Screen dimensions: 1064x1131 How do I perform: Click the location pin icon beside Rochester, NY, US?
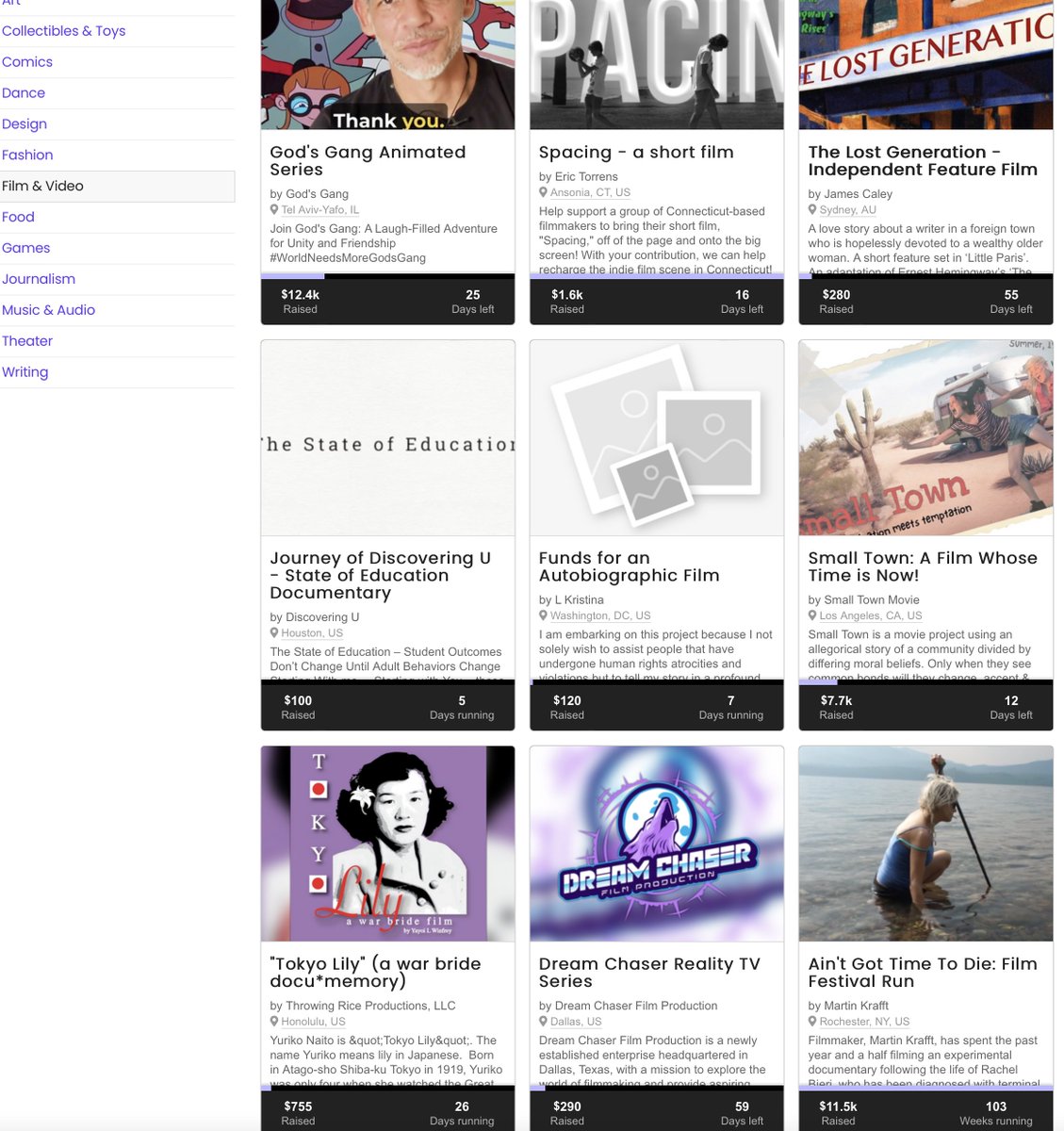[x=812, y=1022]
